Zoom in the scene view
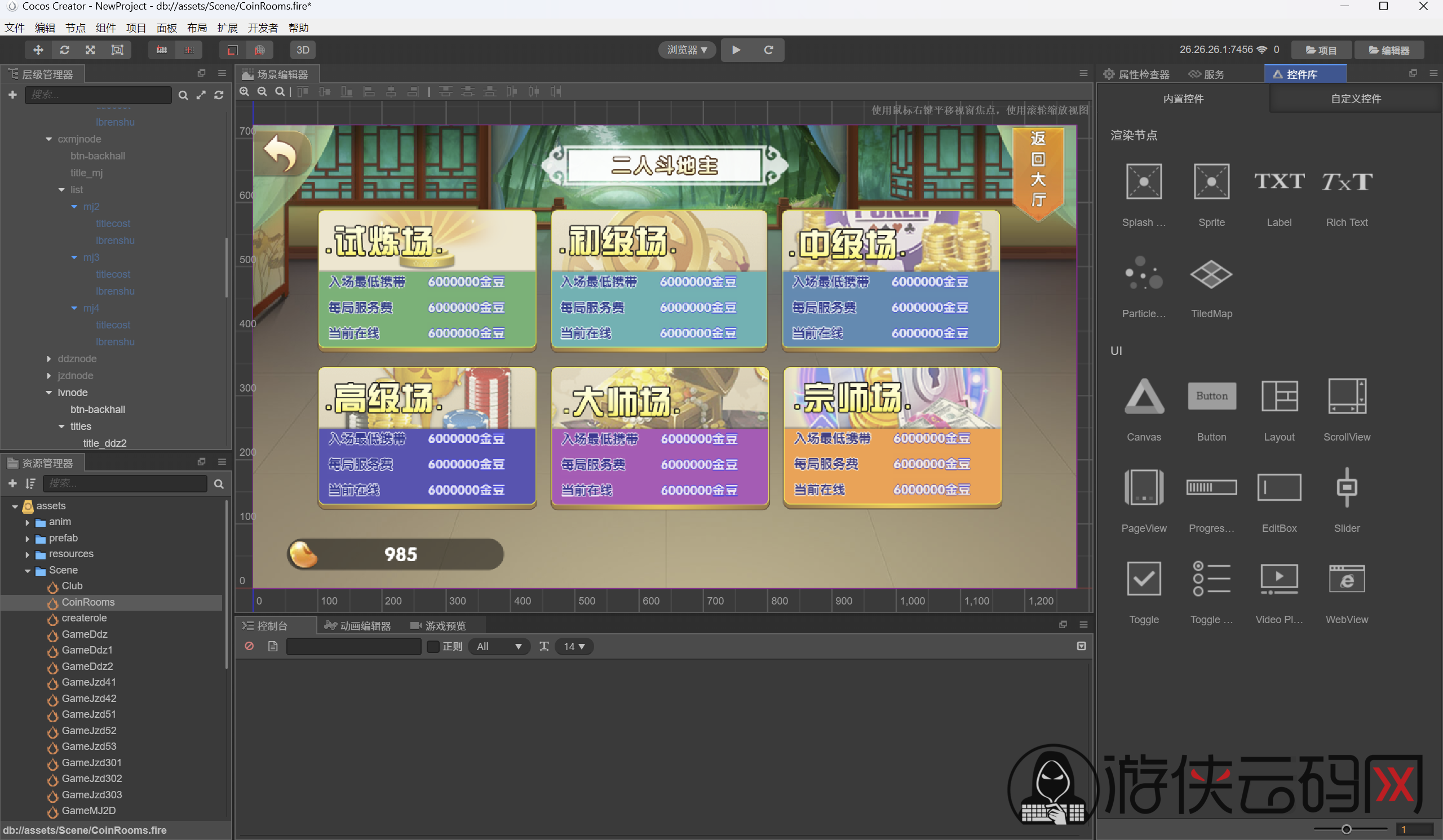 [245, 92]
